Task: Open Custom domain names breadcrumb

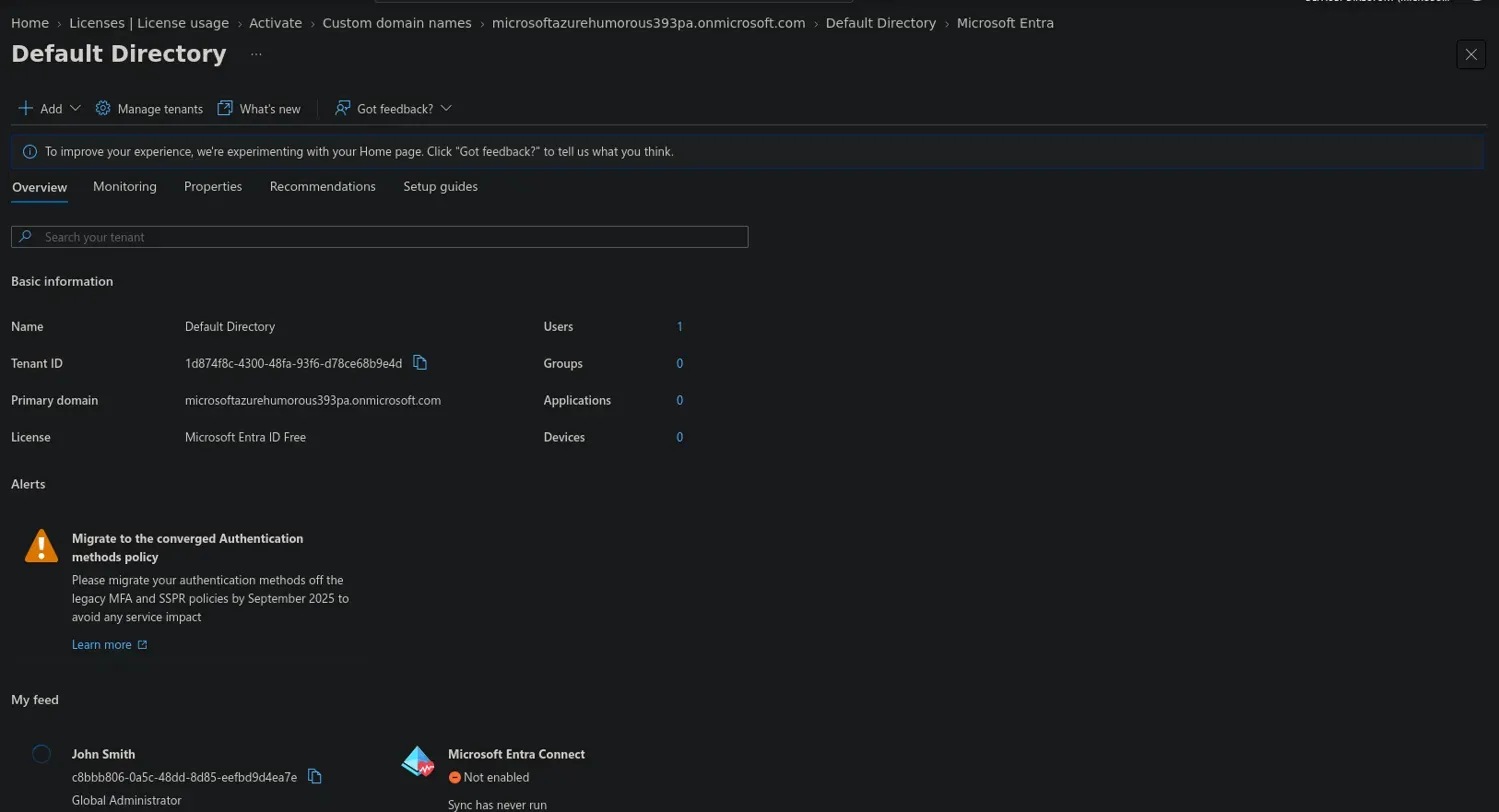Action: pos(397,23)
